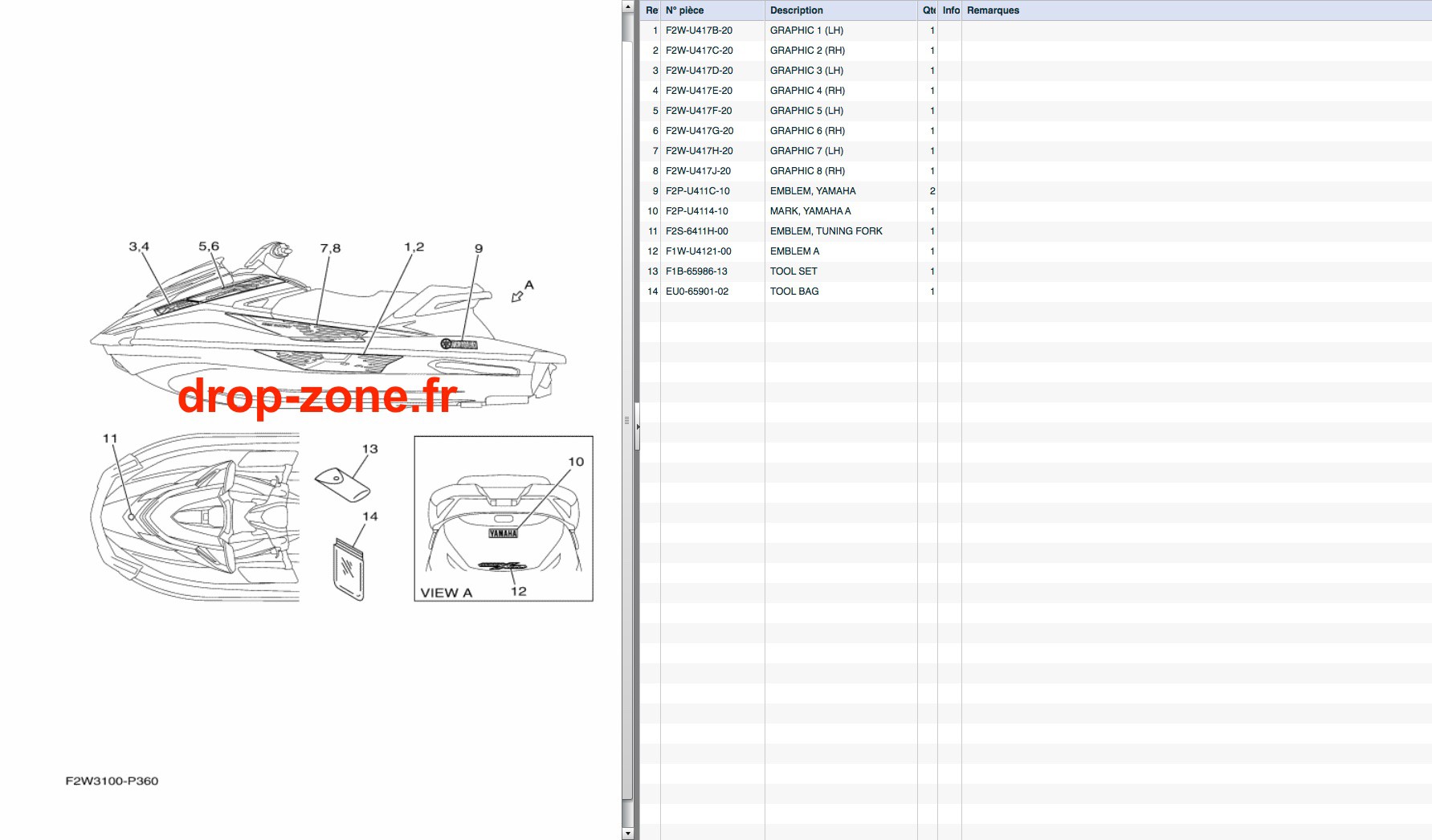Image resolution: width=1432 pixels, height=840 pixels.
Task: Click the tool set illustration labeled 13
Action: pyautogui.click(x=342, y=484)
